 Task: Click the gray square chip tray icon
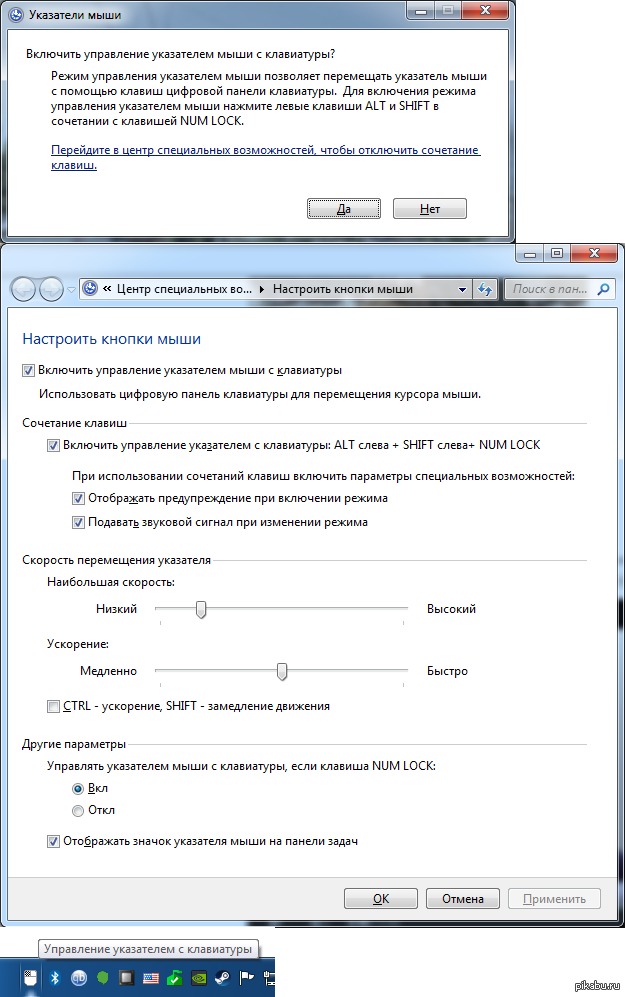coord(126,977)
